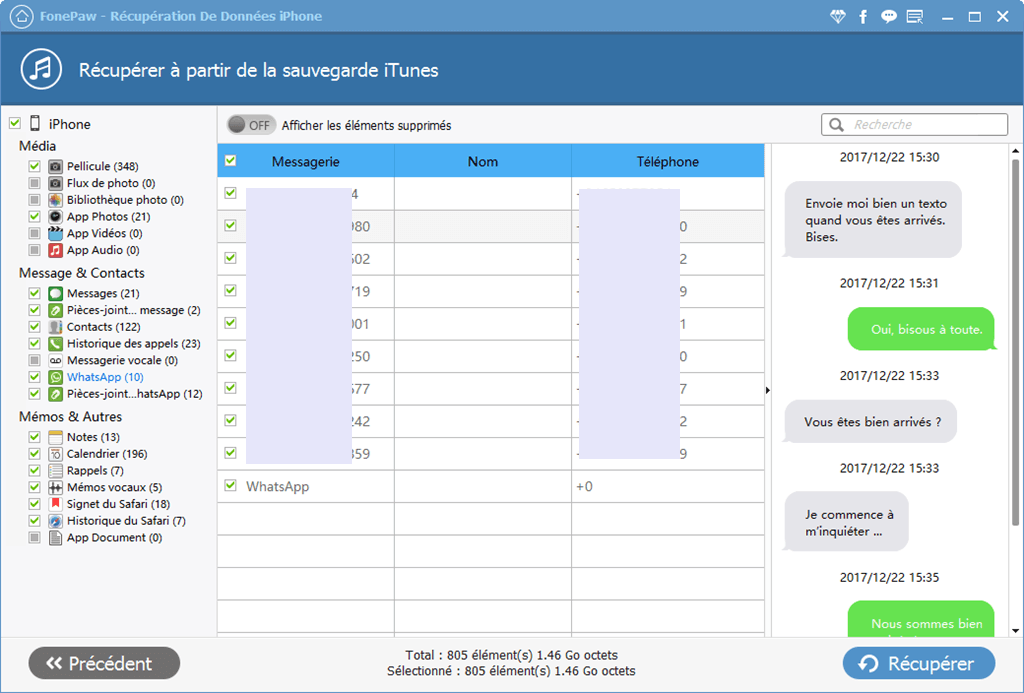Image resolution: width=1024 pixels, height=693 pixels.
Task: Click the iPhone device icon
Action: click(x=35, y=123)
